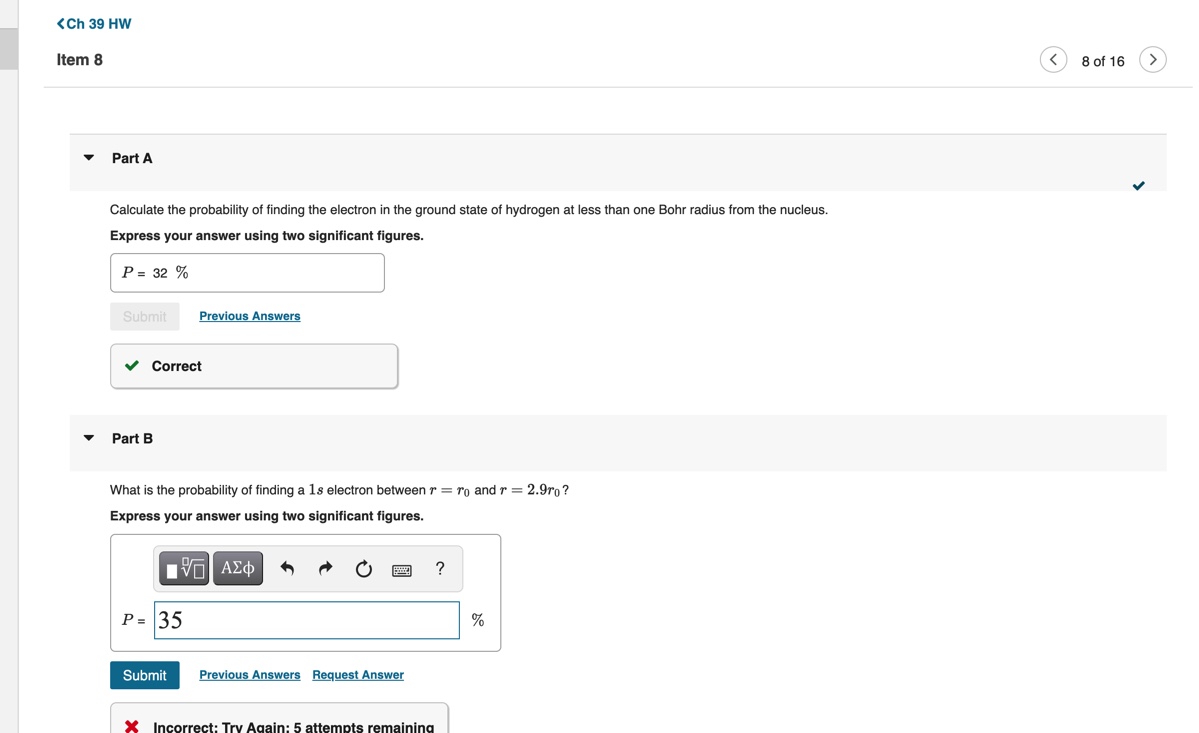Image resolution: width=1199 pixels, height=733 pixels.
Task: Go to previous item with left arrow
Action: (x=1053, y=60)
